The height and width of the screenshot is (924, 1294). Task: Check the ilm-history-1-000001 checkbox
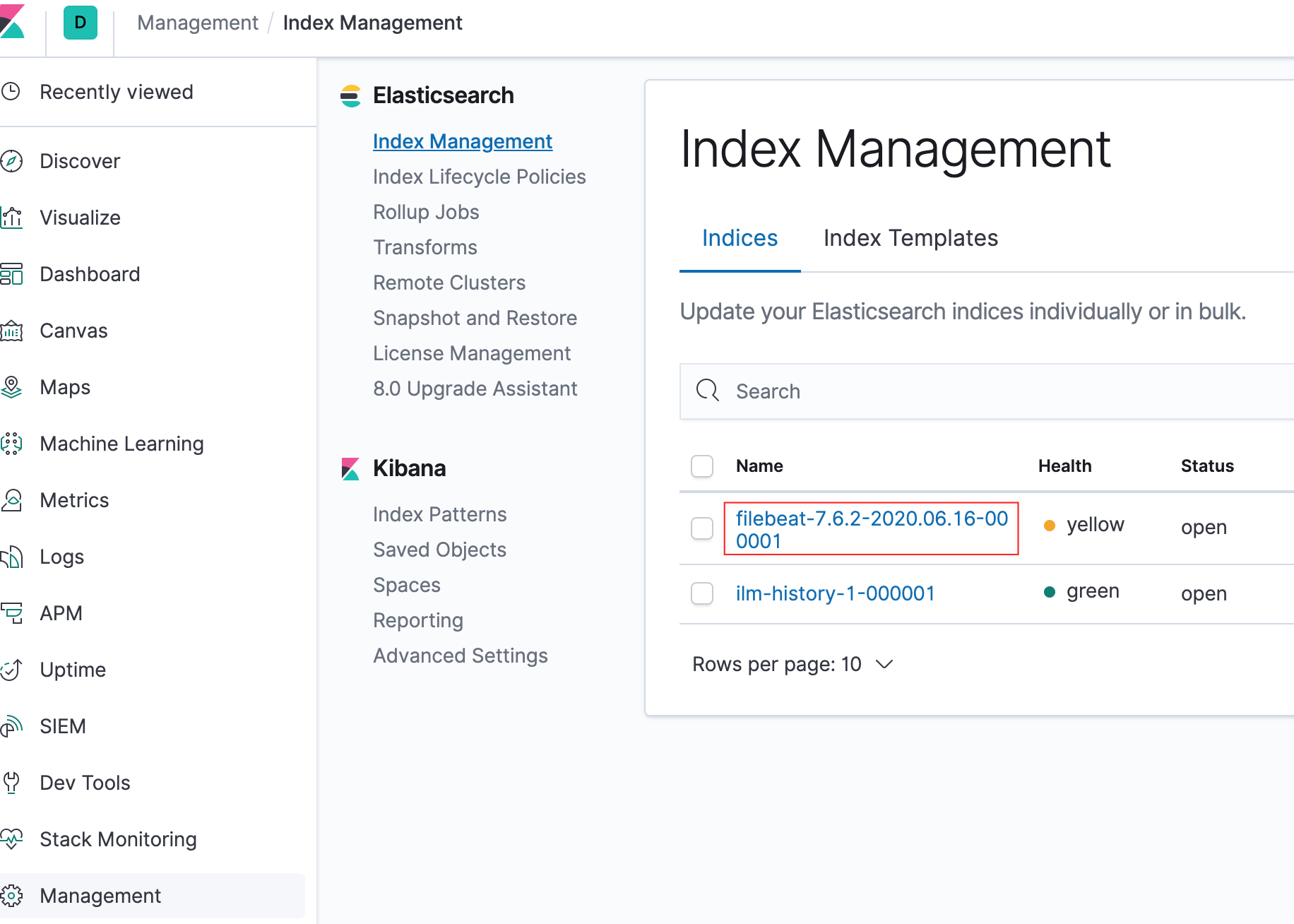click(702, 593)
